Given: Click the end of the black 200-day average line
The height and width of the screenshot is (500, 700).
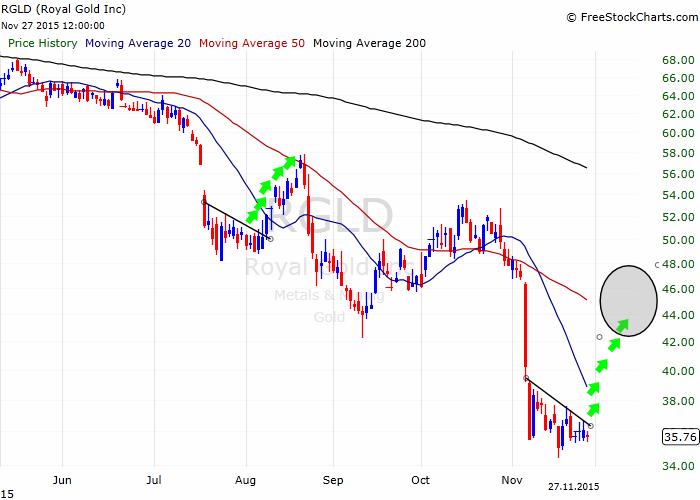Looking at the screenshot, I should click(586, 168).
